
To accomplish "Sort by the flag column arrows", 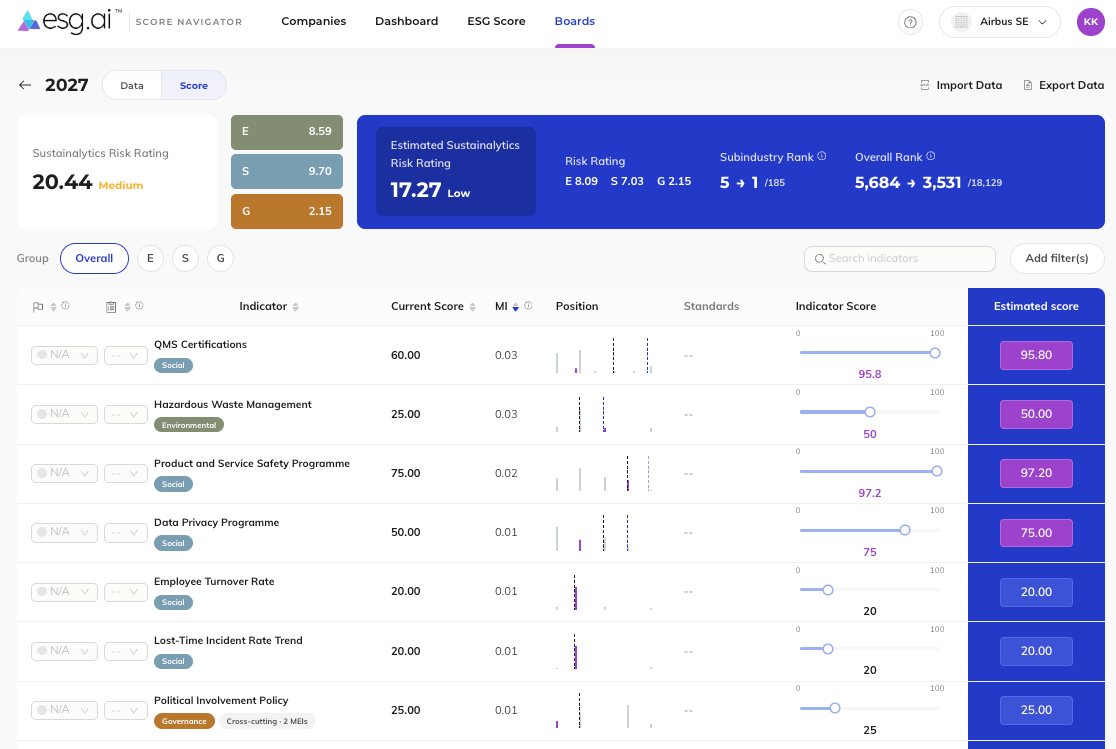I will click(53, 307).
